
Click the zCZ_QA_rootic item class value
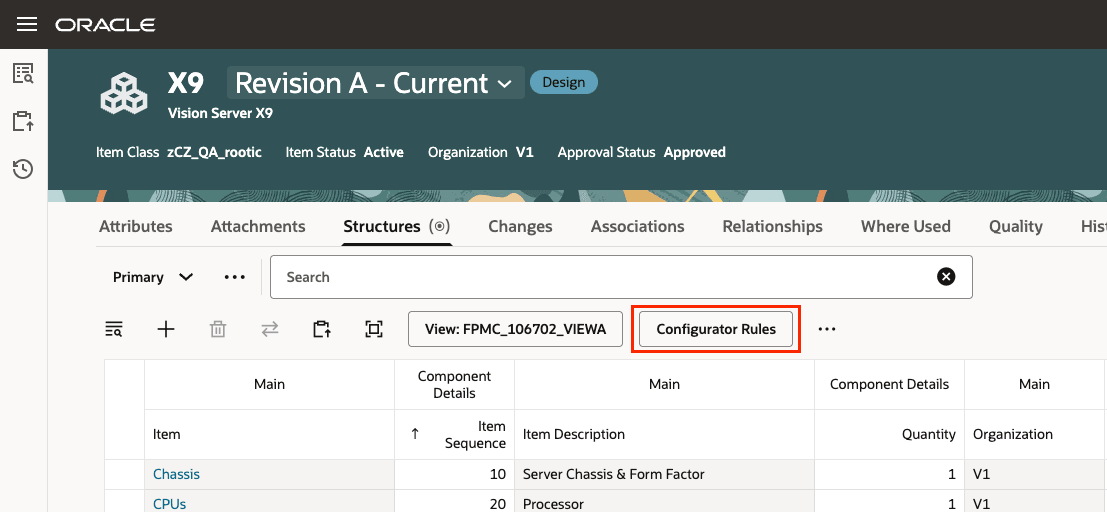coord(214,152)
